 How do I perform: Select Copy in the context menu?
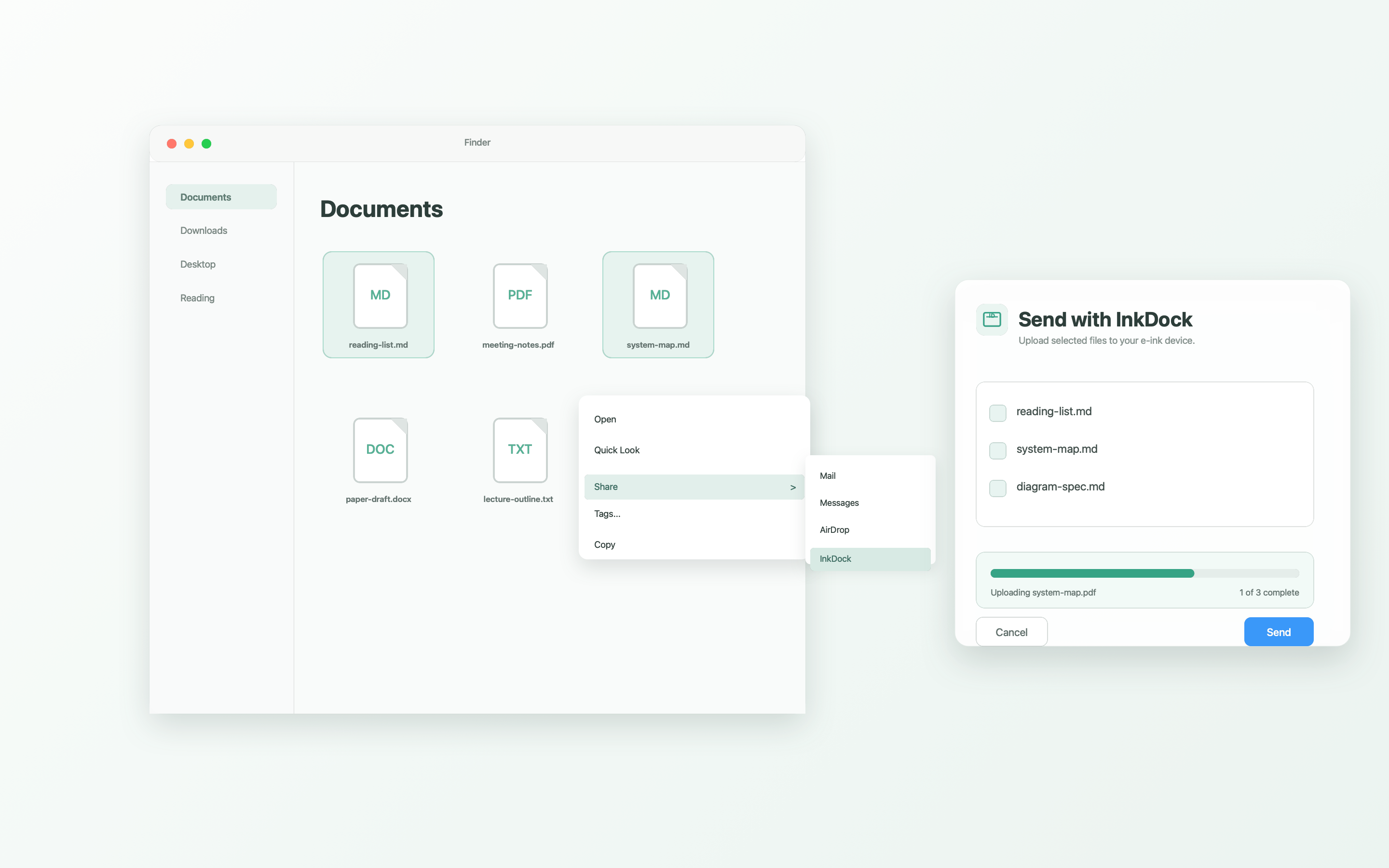[694, 545]
